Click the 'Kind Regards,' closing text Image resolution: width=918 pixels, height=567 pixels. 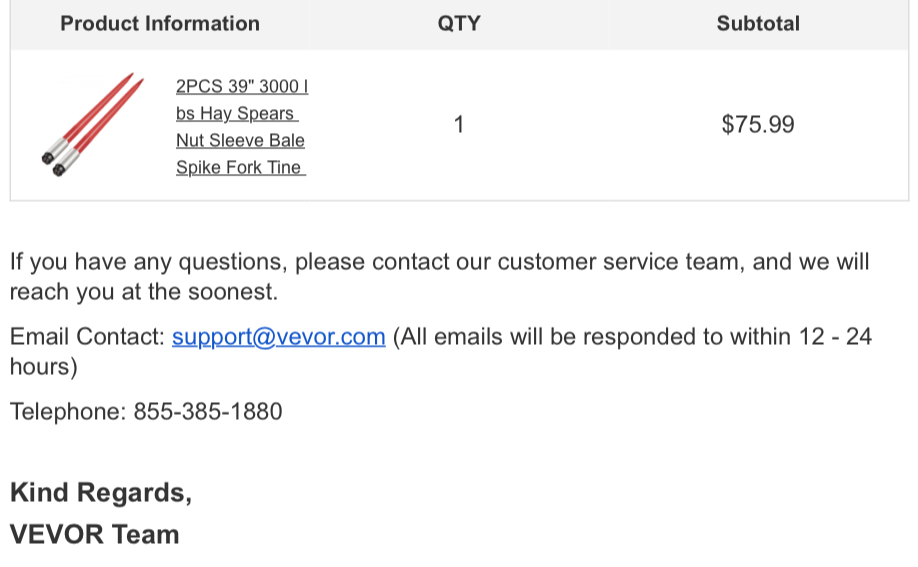tap(101, 493)
